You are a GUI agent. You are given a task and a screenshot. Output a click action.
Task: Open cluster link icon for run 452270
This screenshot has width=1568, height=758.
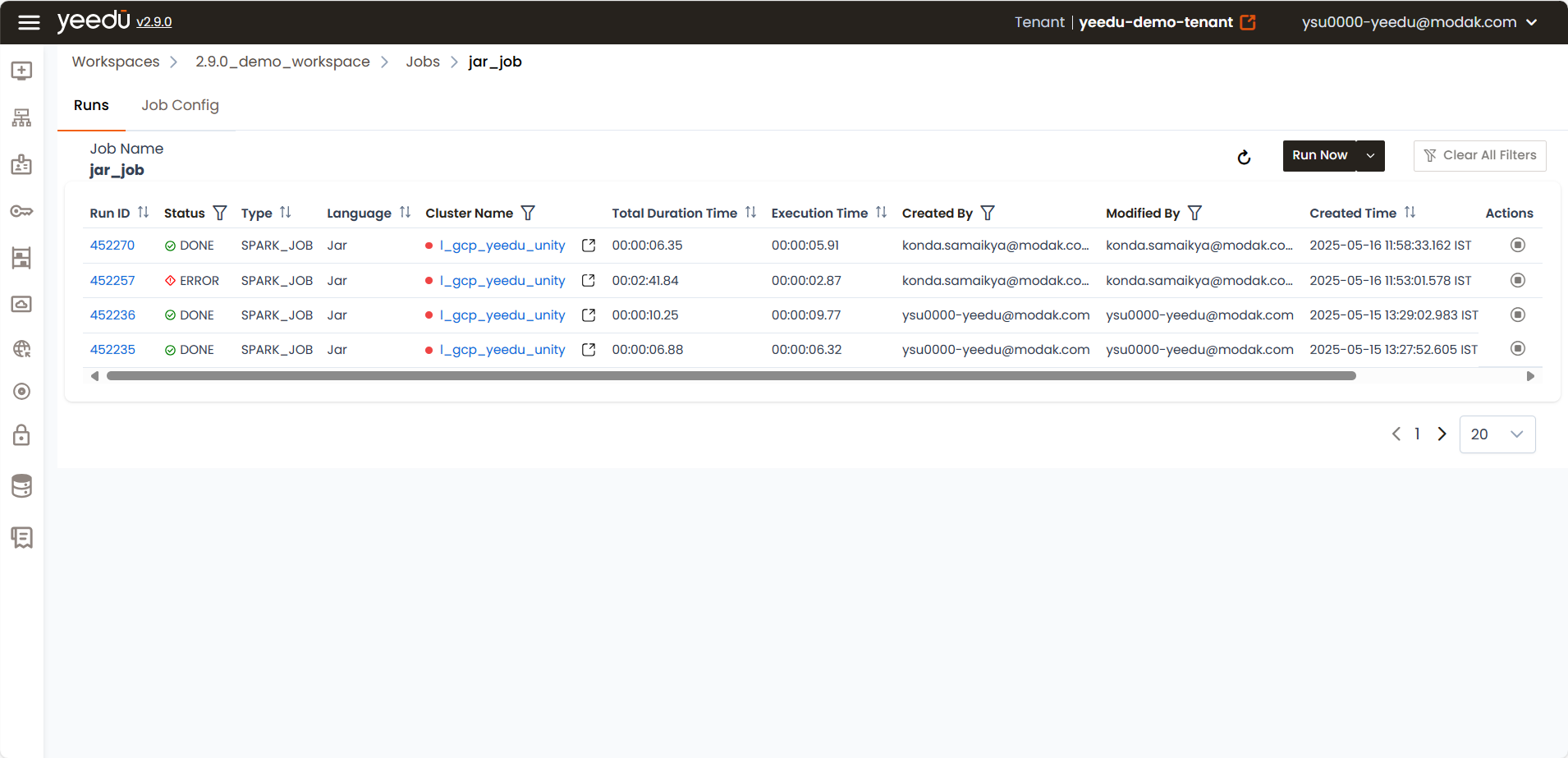(589, 246)
